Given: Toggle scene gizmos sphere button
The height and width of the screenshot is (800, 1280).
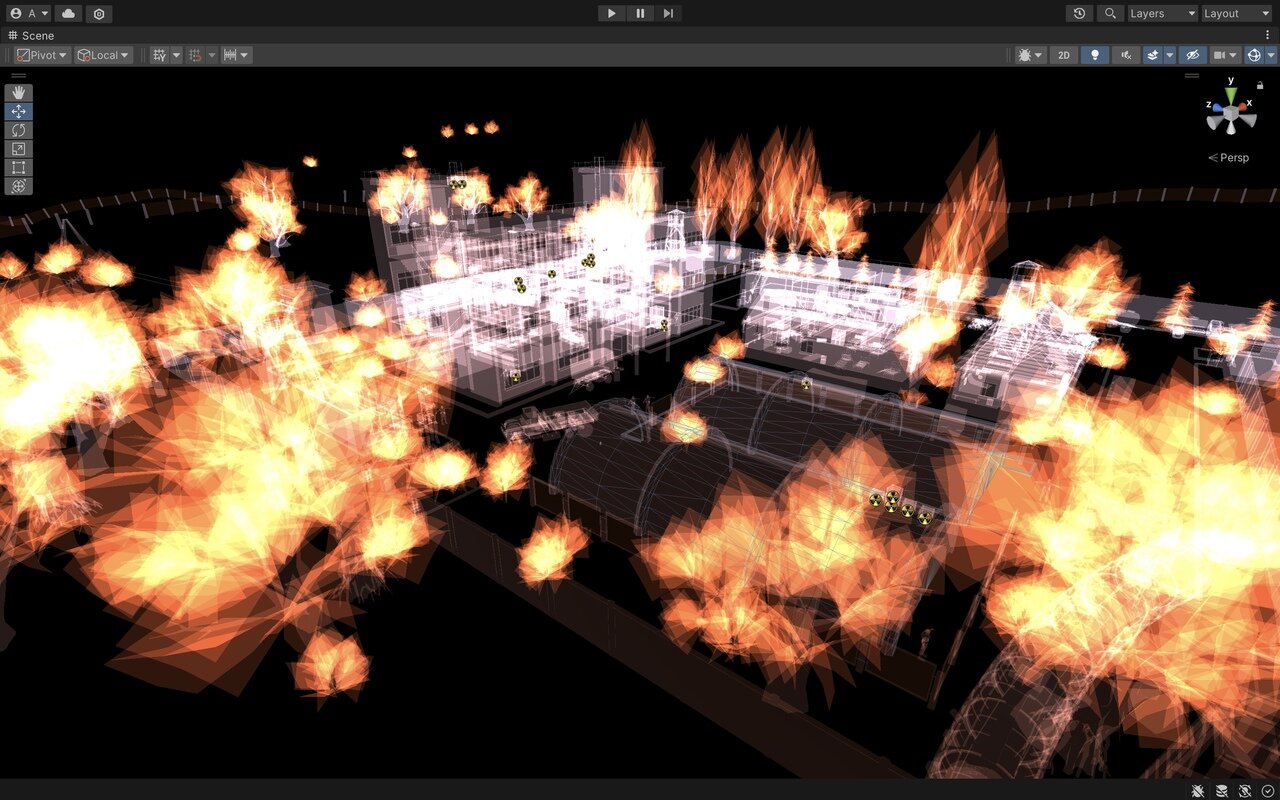Looking at the screenshot, I should coord(1254,55).
